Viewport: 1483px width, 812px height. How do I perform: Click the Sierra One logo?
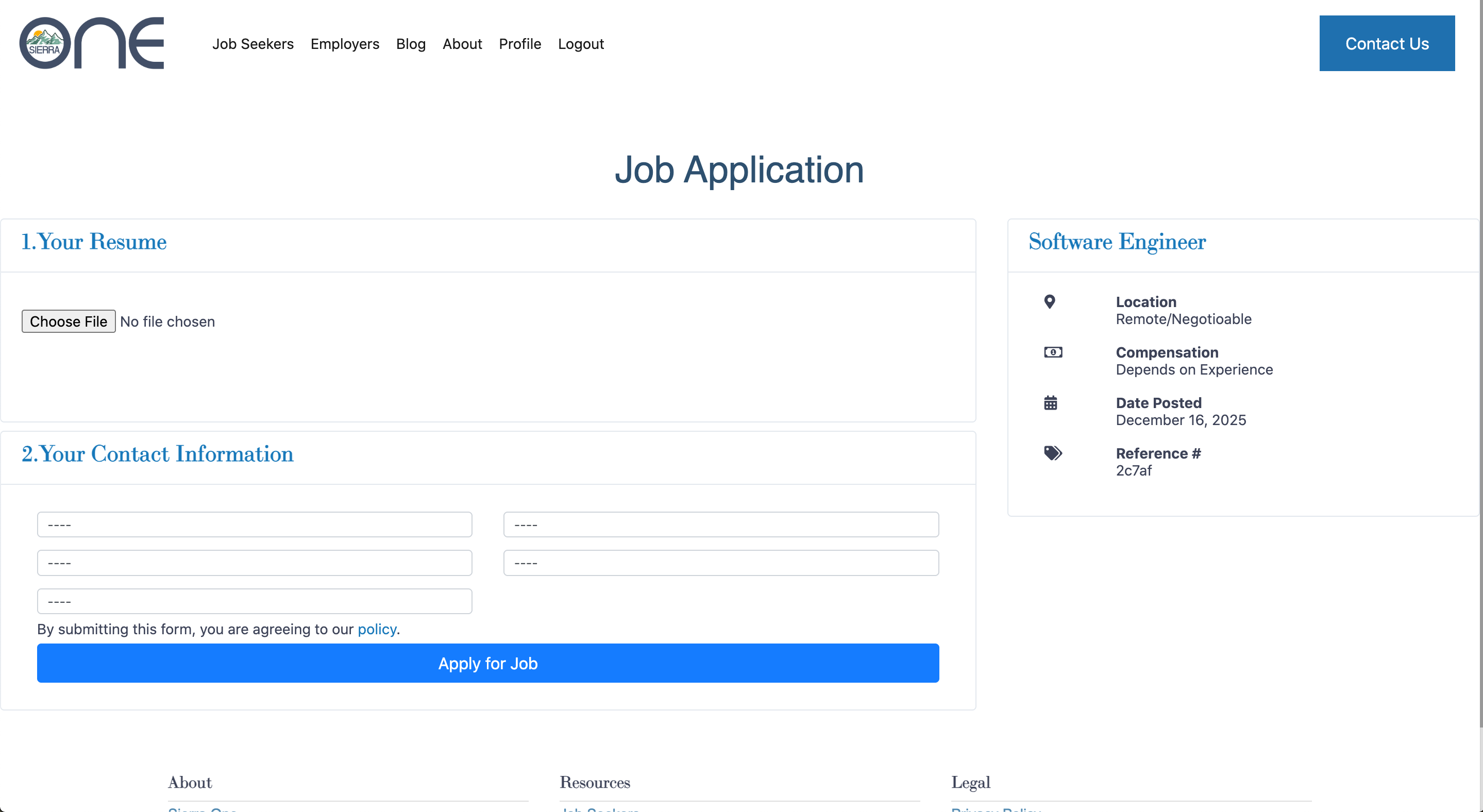92,43
